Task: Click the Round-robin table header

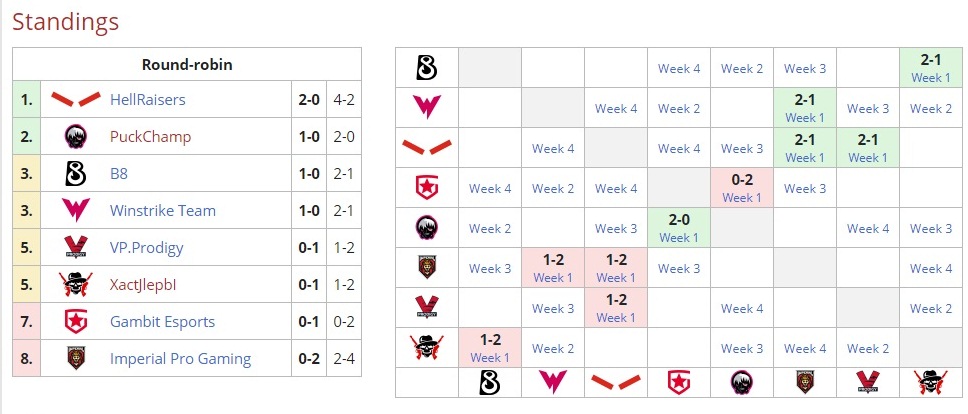Action: tap(187, 66)
